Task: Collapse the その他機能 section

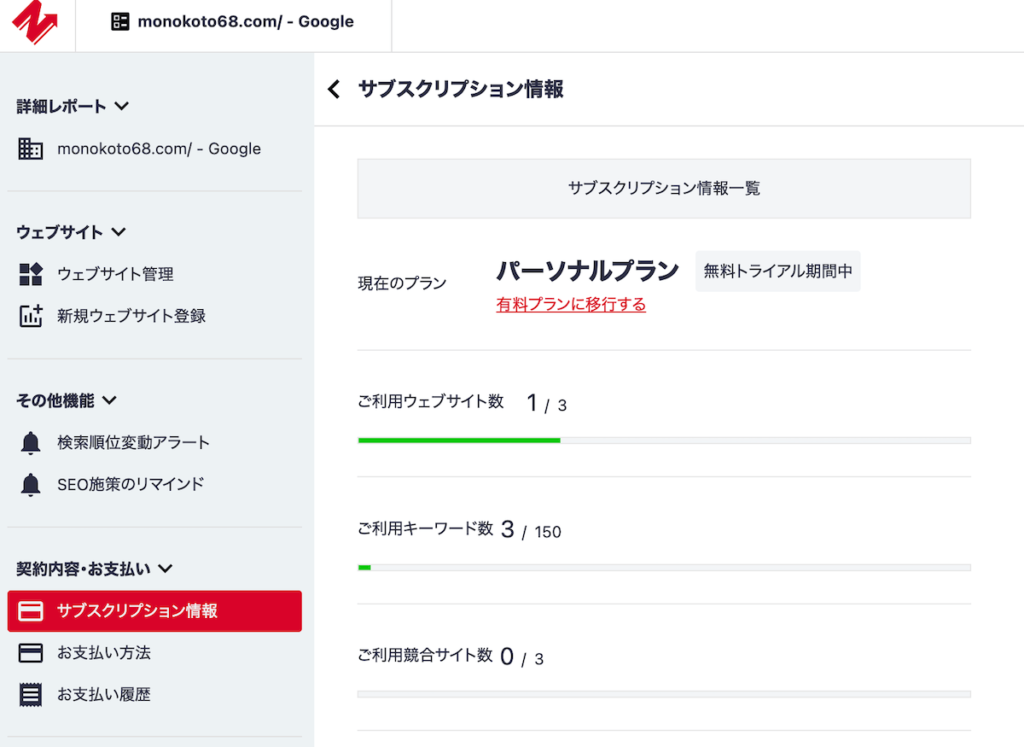Action: point(110,400)
